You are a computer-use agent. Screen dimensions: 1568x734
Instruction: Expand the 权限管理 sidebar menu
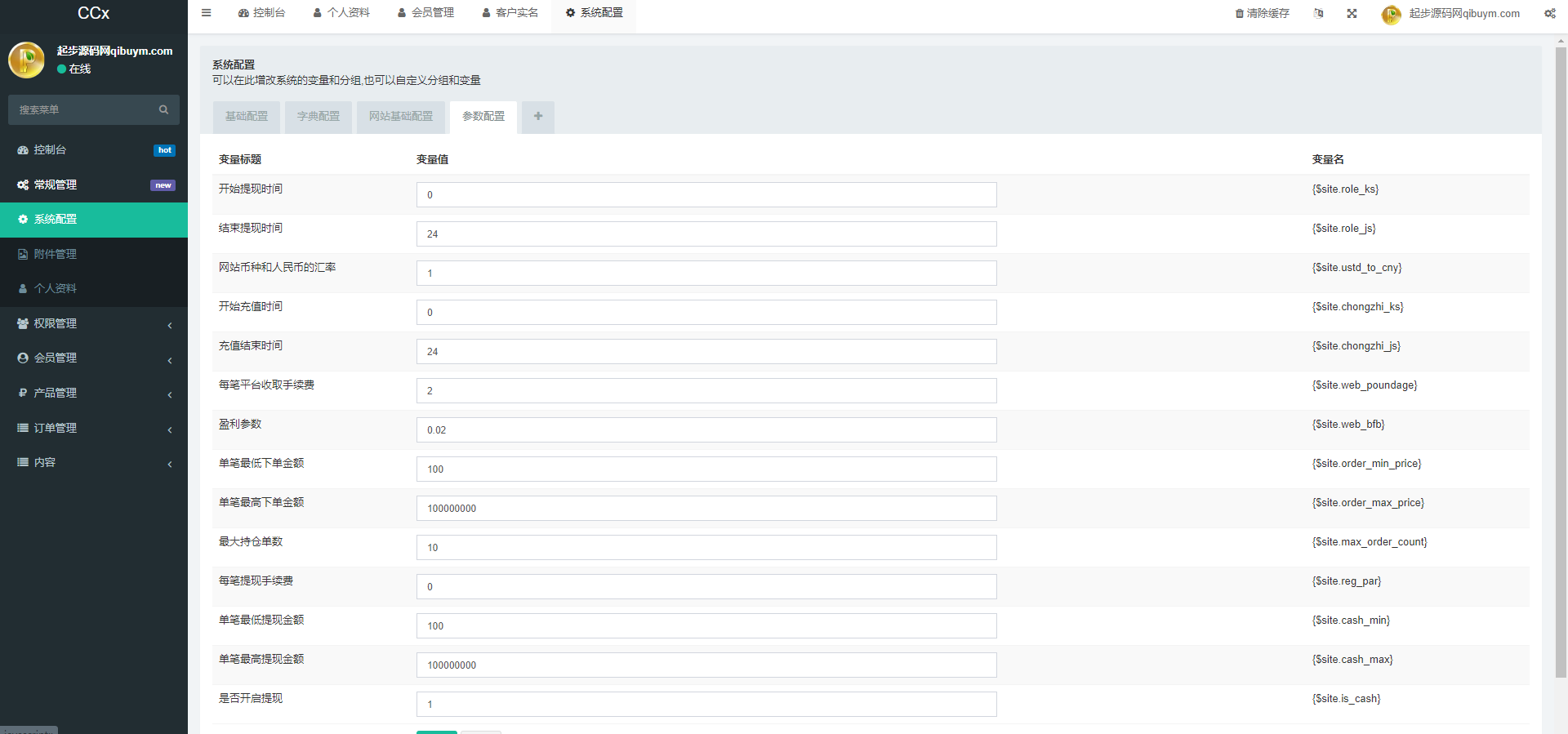click(93, 324)
